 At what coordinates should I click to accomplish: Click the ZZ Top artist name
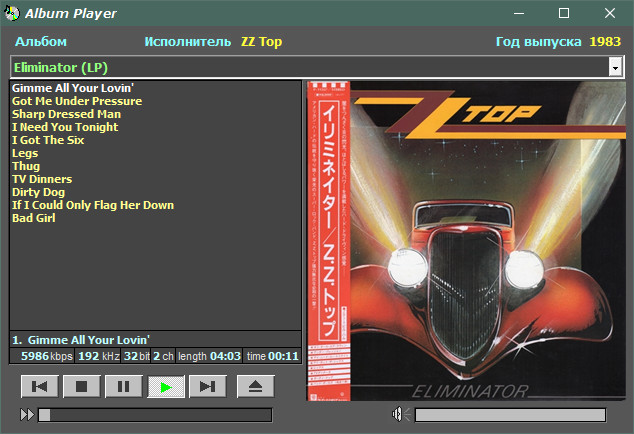pyautogui.click(x=261, y=41)
